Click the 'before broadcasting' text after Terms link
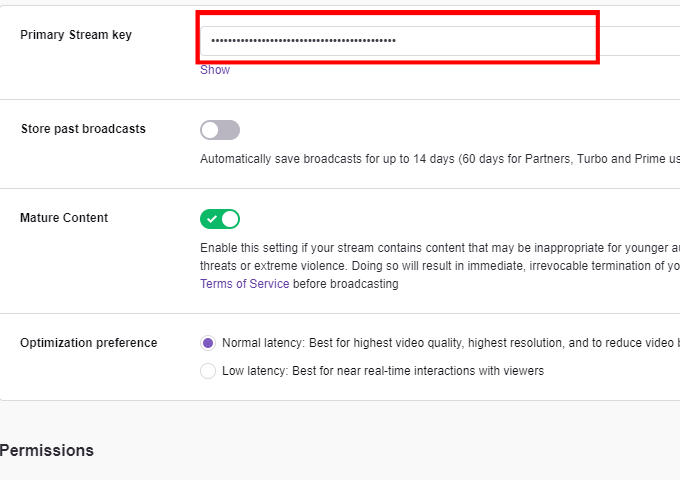This screenshot has width=680, height=480. [346, 284]
